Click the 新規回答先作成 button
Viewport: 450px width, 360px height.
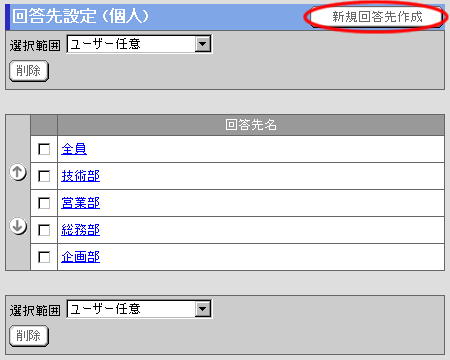point(377,17)
